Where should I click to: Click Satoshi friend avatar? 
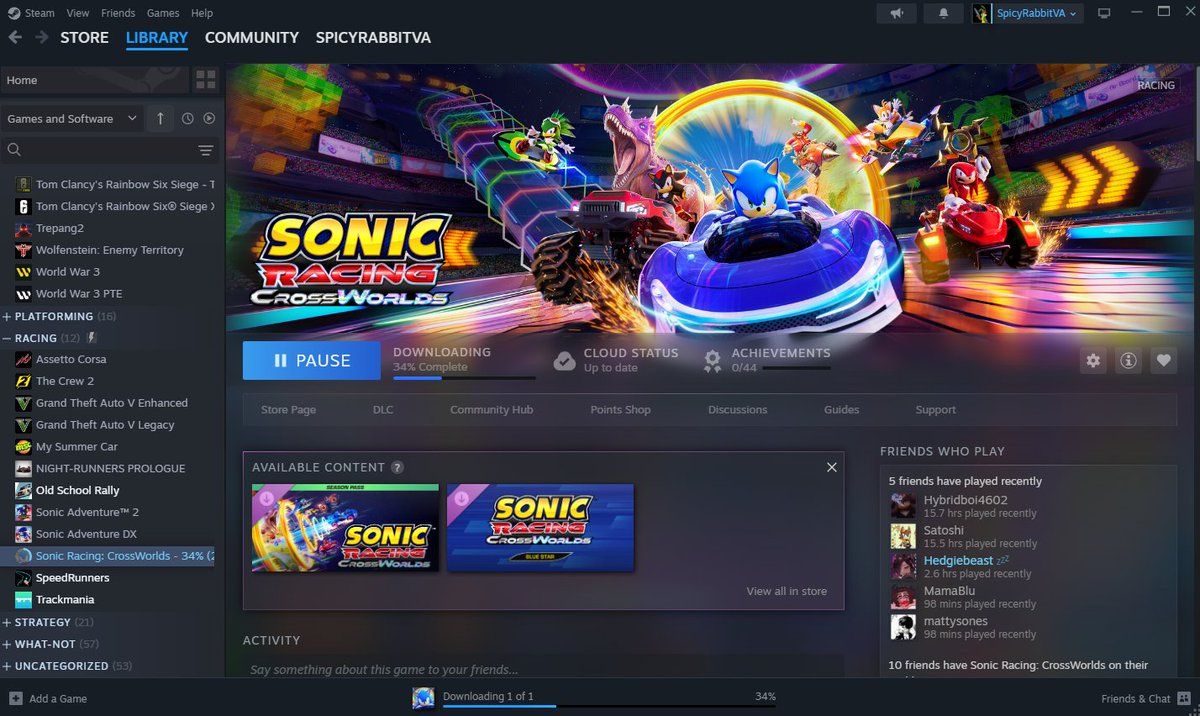pyautogui.click(x=903, y=536)
